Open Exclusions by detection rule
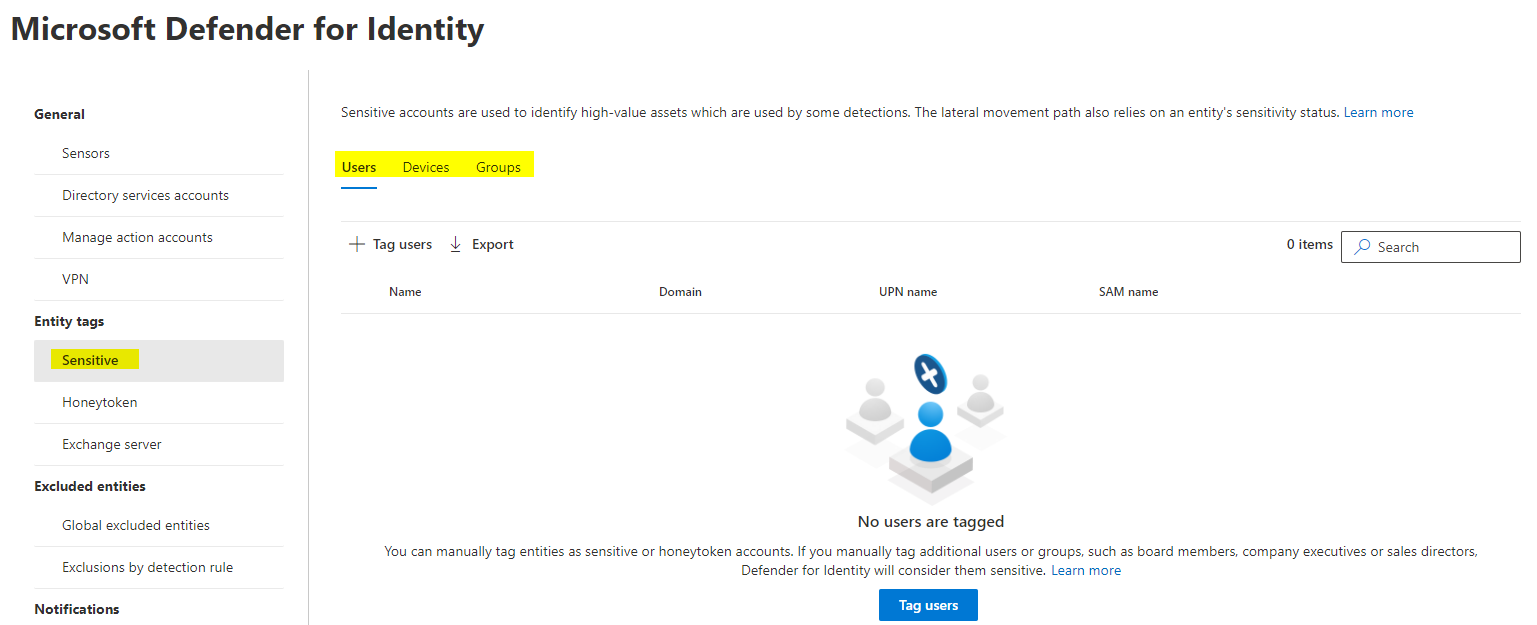The width and height of the screenshot is (1537, 625). 159,567
